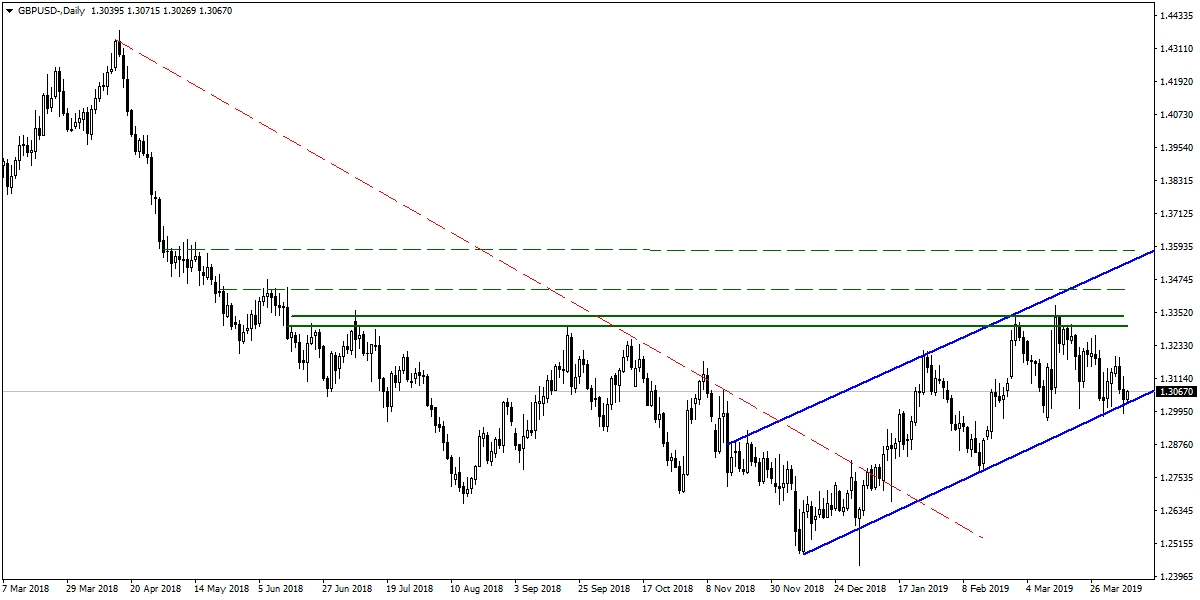Viewport: 1200px width, 600px height.
Task: Click the 1.31140 price scale label
Action: point(1178,379)
